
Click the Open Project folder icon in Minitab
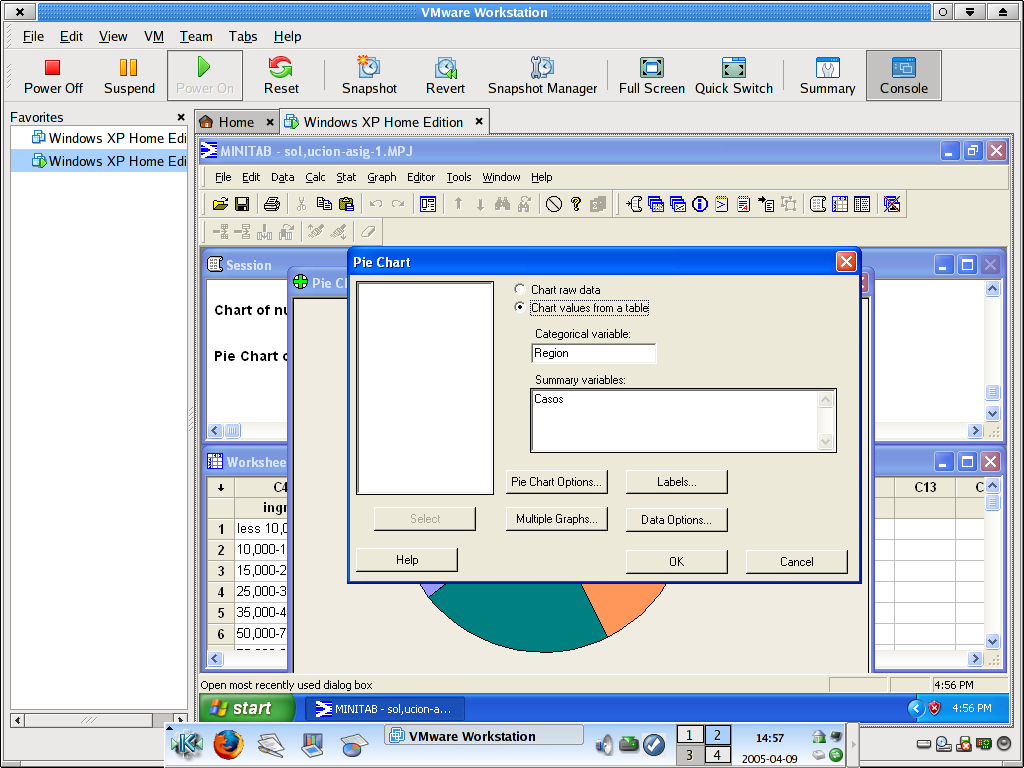coord(220,204)
